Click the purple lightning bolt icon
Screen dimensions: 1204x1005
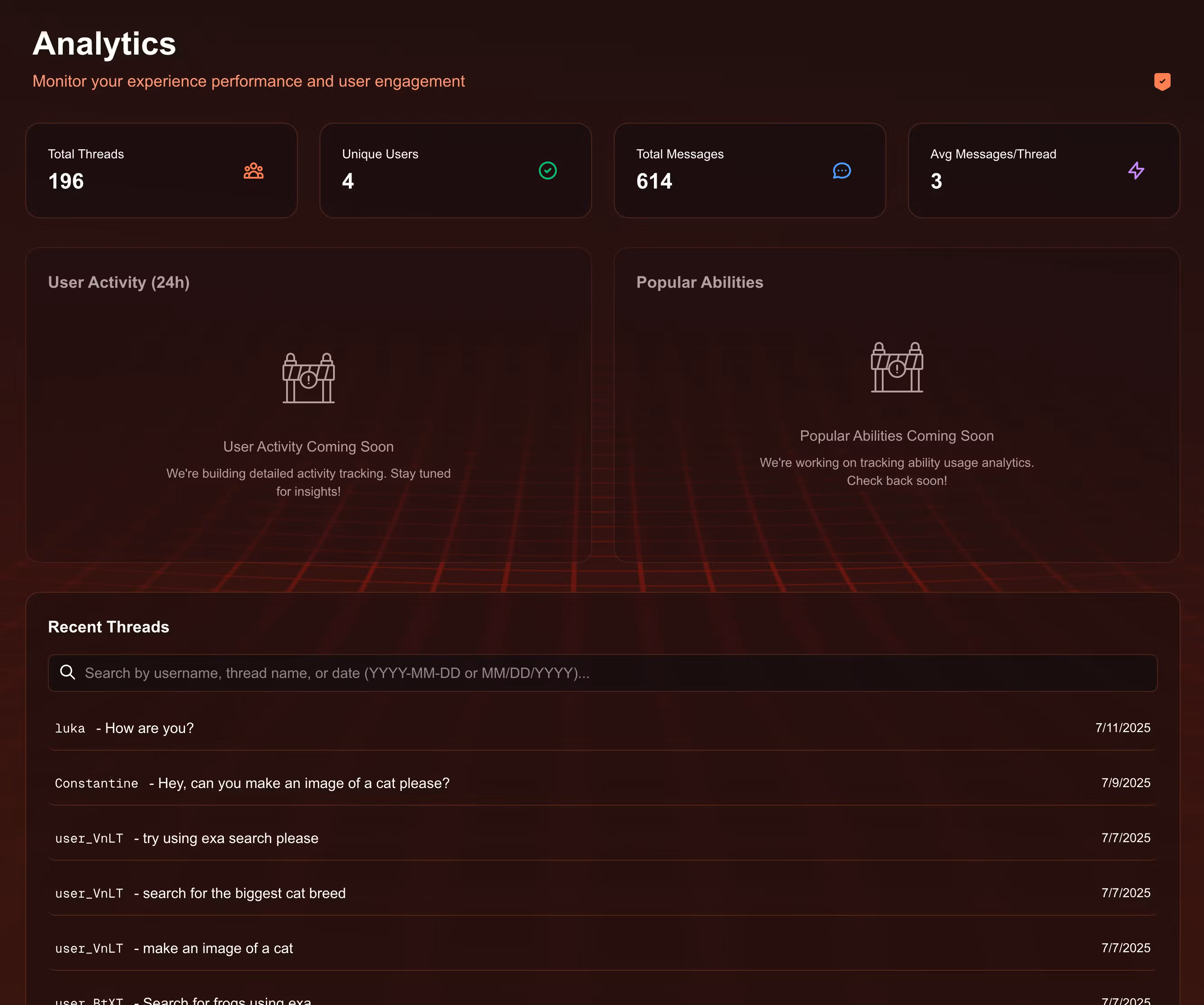1136,171
